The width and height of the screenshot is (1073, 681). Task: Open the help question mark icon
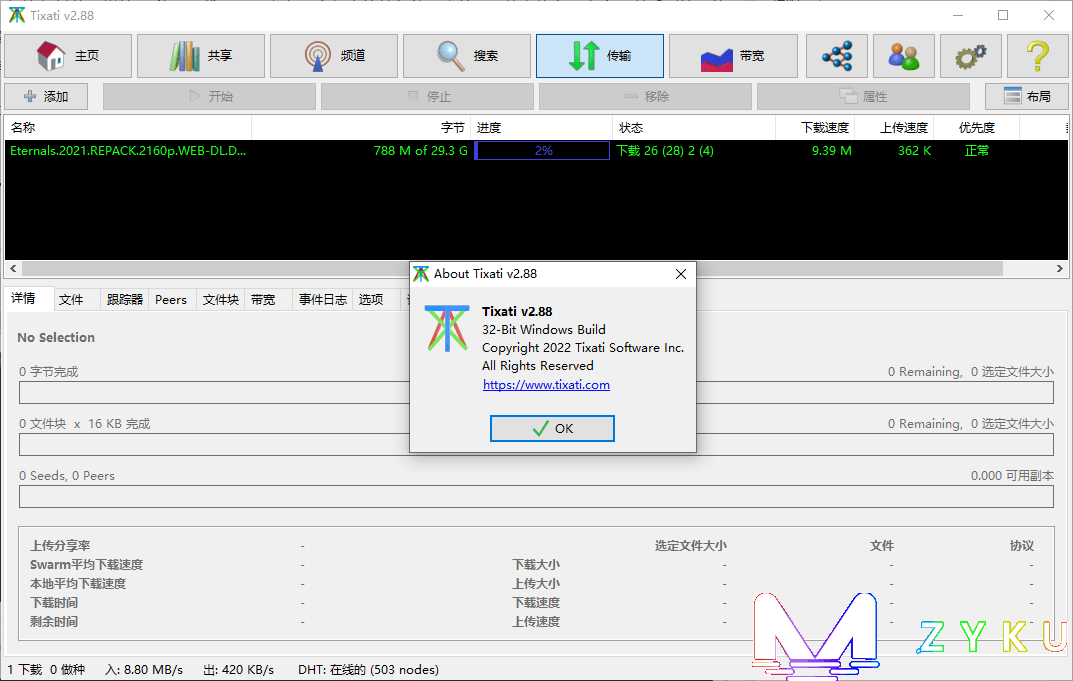[1037, 55]
